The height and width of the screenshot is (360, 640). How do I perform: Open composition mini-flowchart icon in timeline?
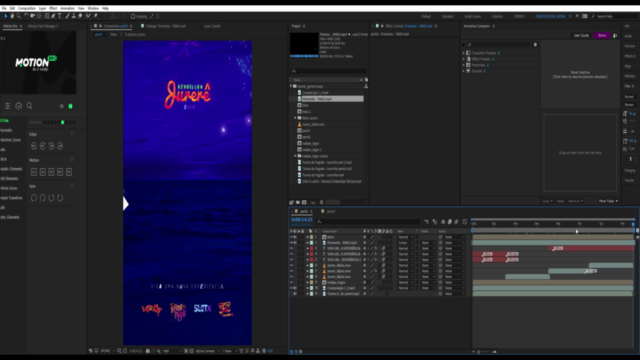(427, 222)
